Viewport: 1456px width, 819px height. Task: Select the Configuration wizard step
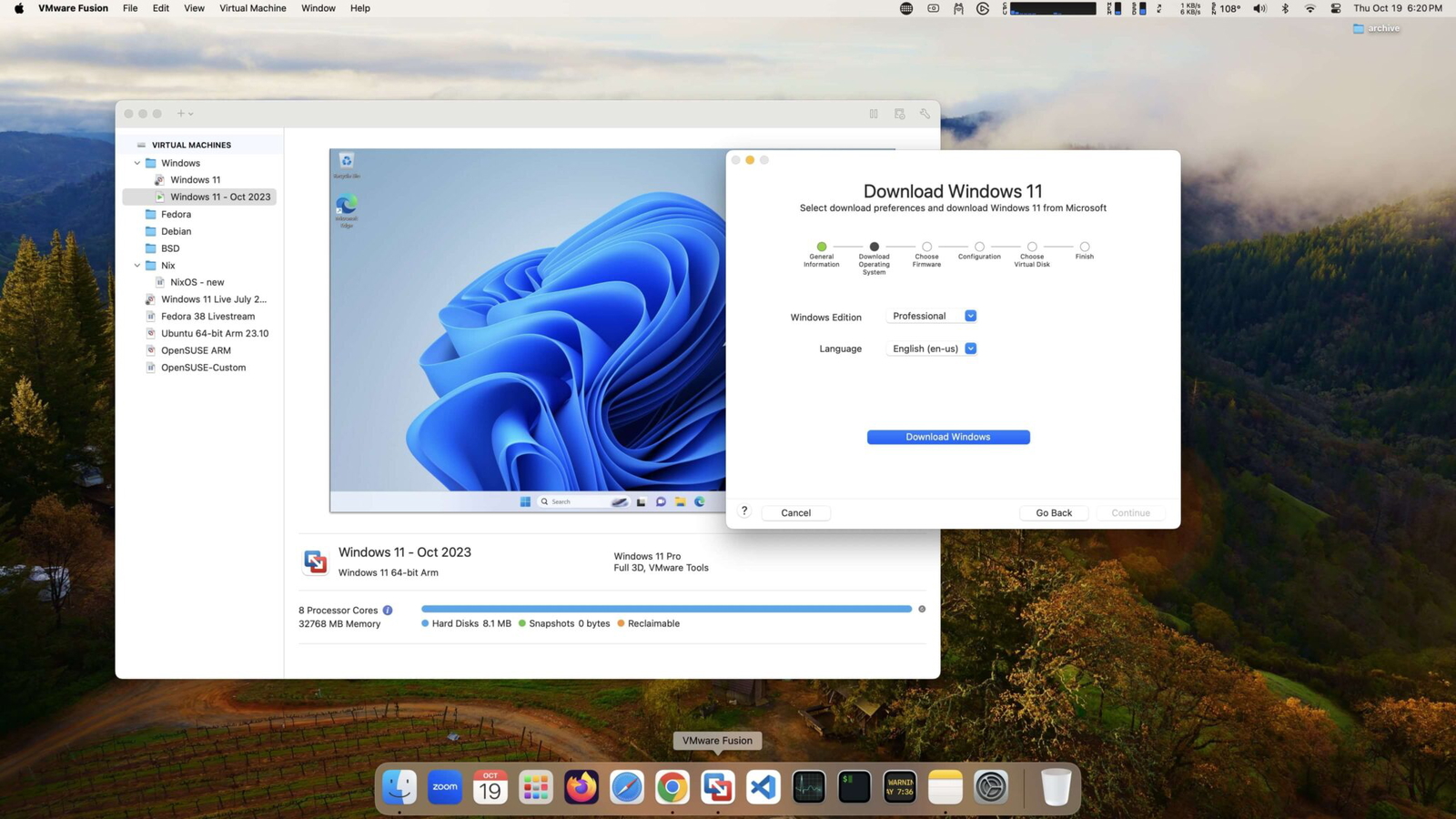tap(978, 246)
